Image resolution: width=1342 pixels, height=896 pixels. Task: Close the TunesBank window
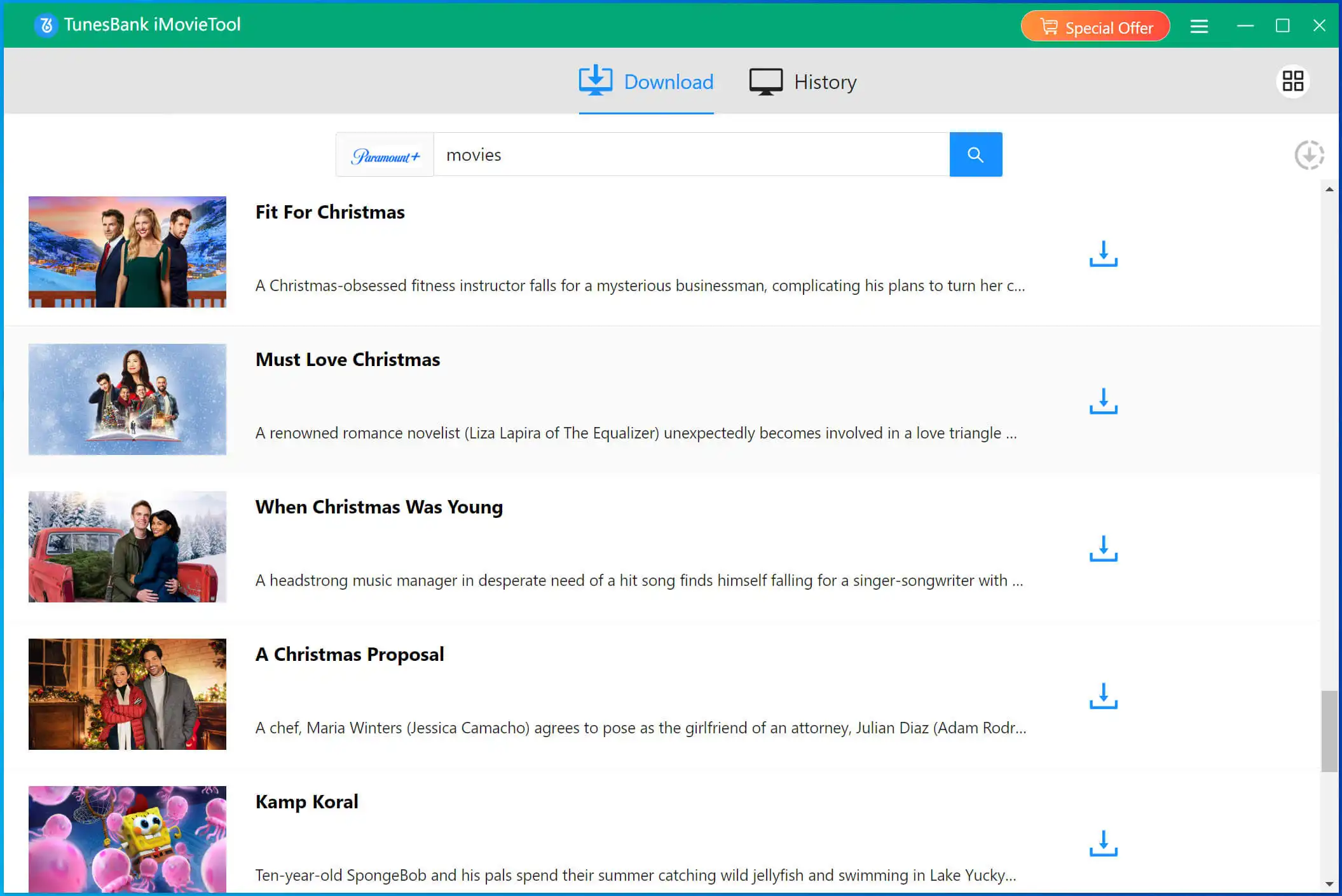(1319, 25)
